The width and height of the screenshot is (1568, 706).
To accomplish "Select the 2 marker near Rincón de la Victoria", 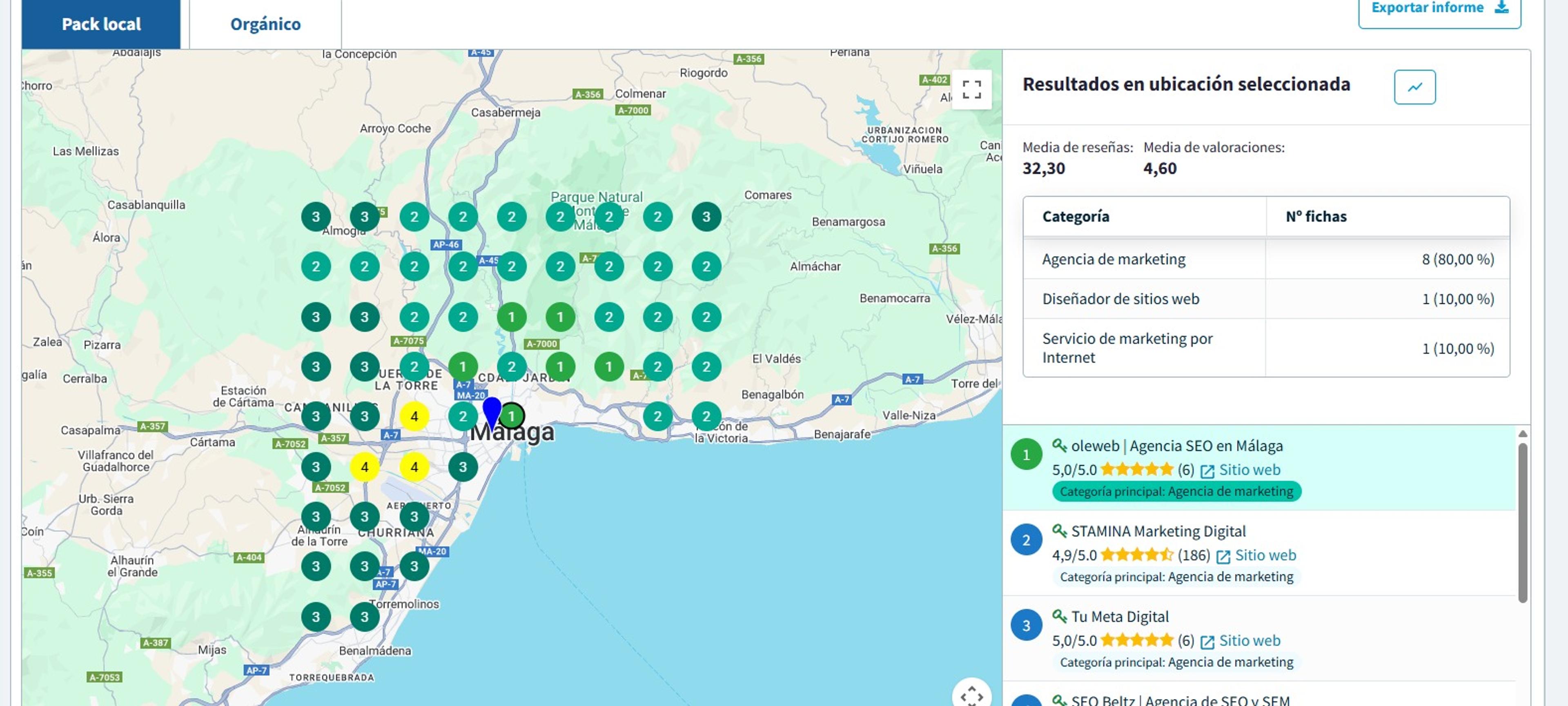I will click(706, 417).
